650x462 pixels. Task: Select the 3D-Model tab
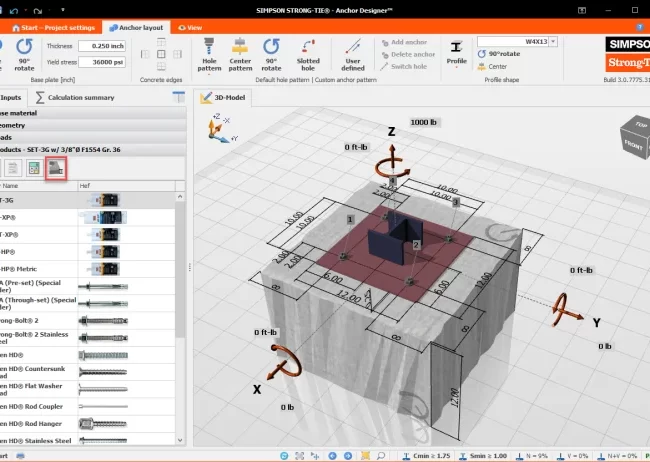pyautogui.click(x=223, y=97)
